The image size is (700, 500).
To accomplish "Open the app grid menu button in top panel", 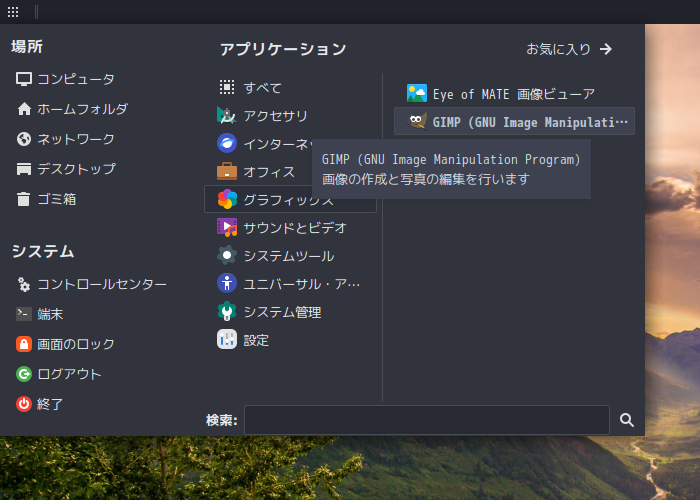I will tap(13, 12).
